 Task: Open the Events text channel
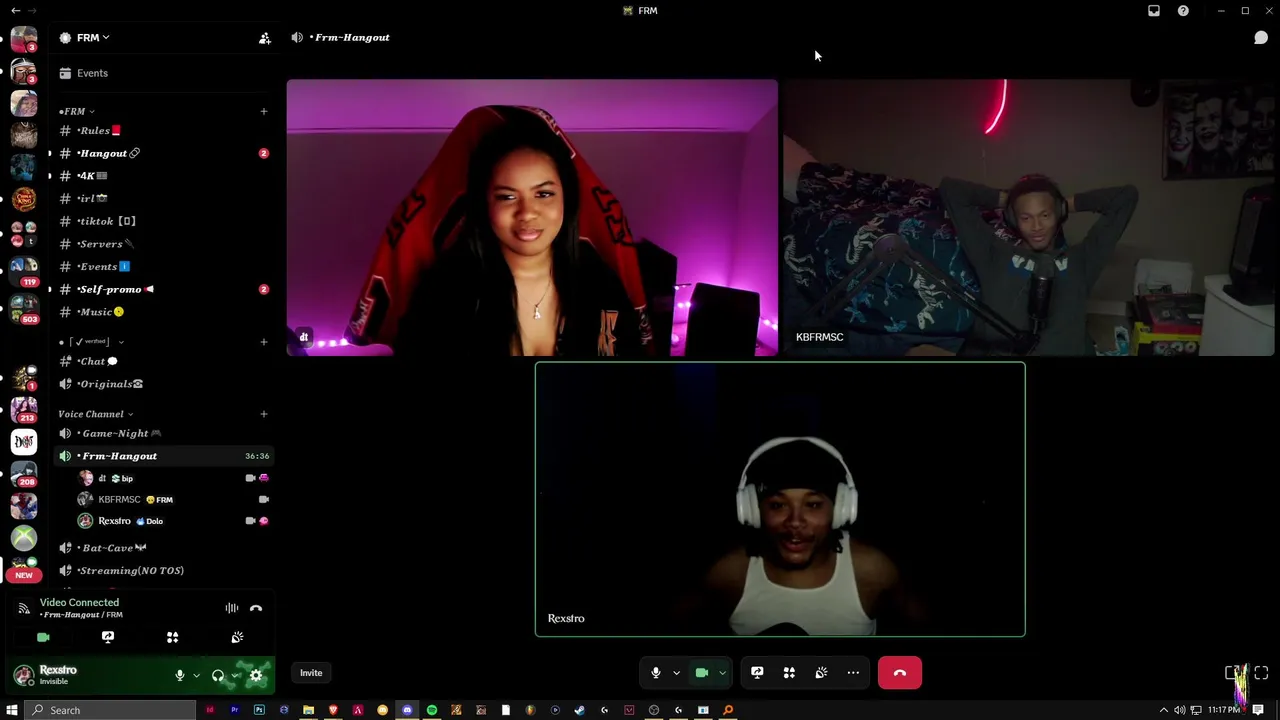click(x=163, y=266)
